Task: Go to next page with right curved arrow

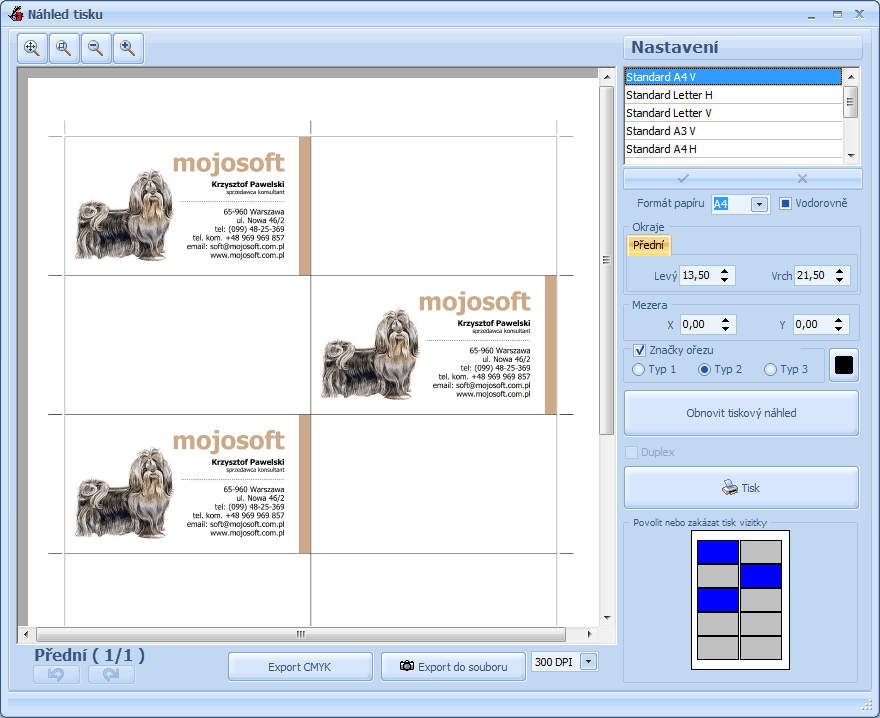Action: tap(111, 674)
